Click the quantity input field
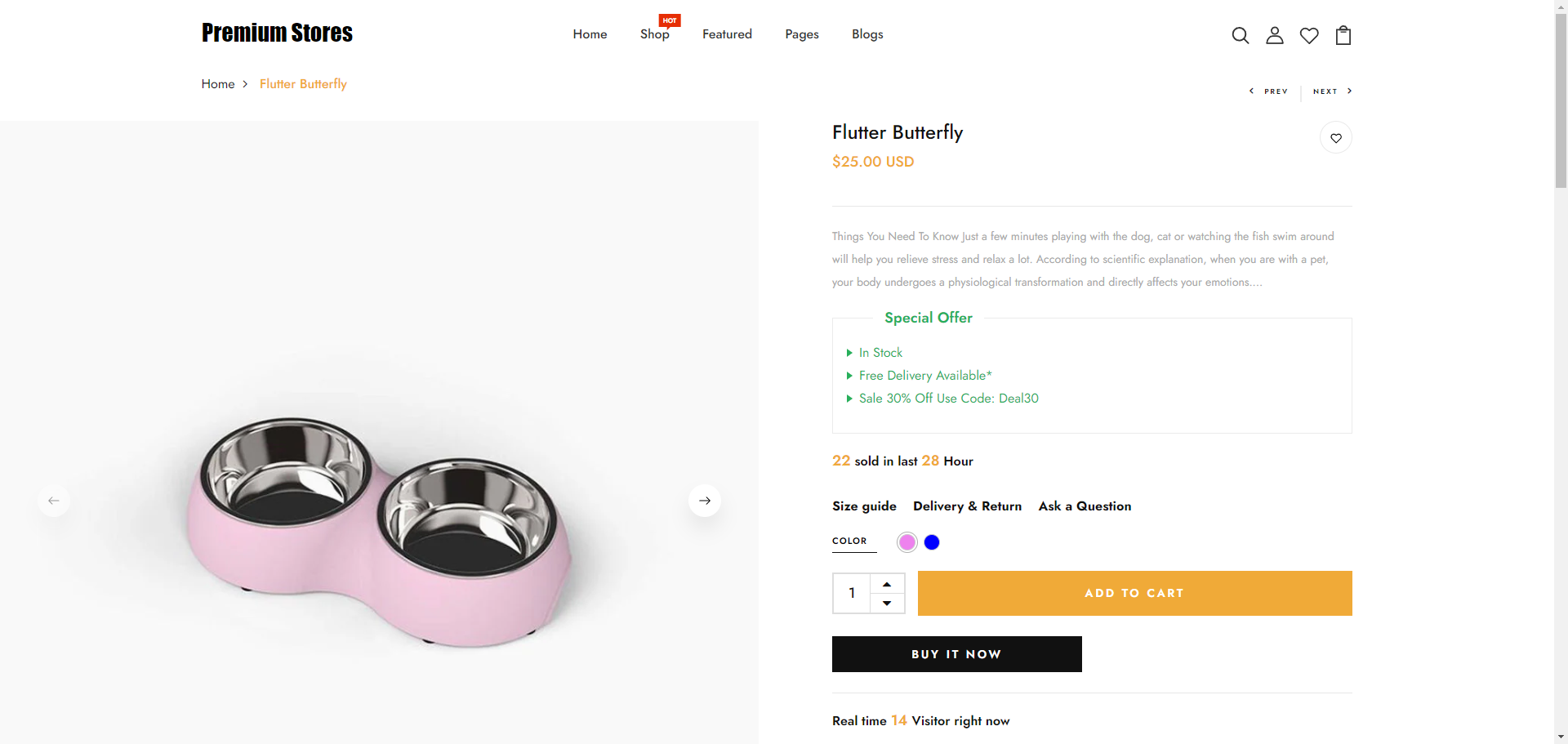 pos(852,593)
